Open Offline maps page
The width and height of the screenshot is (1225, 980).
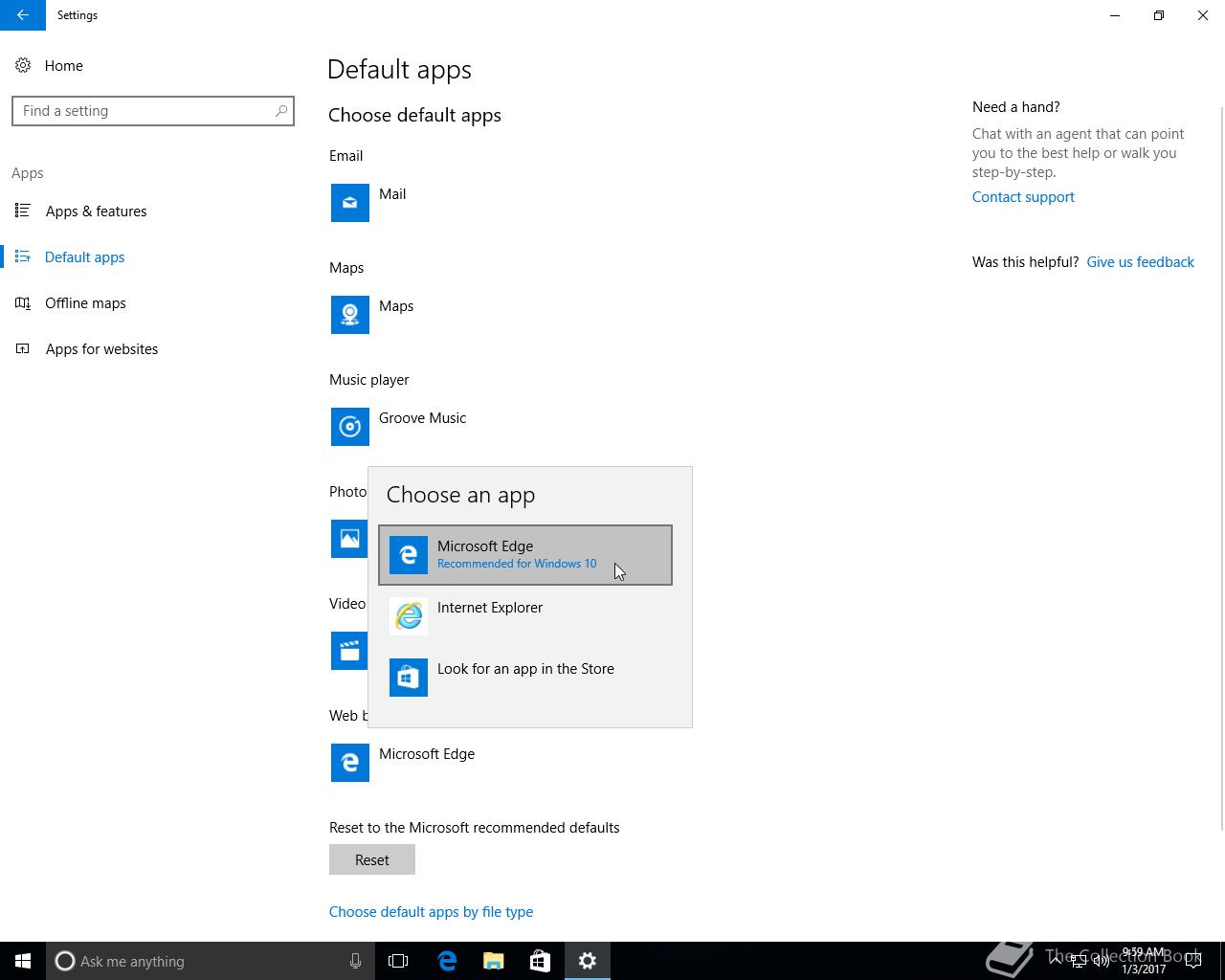point(153,302)
